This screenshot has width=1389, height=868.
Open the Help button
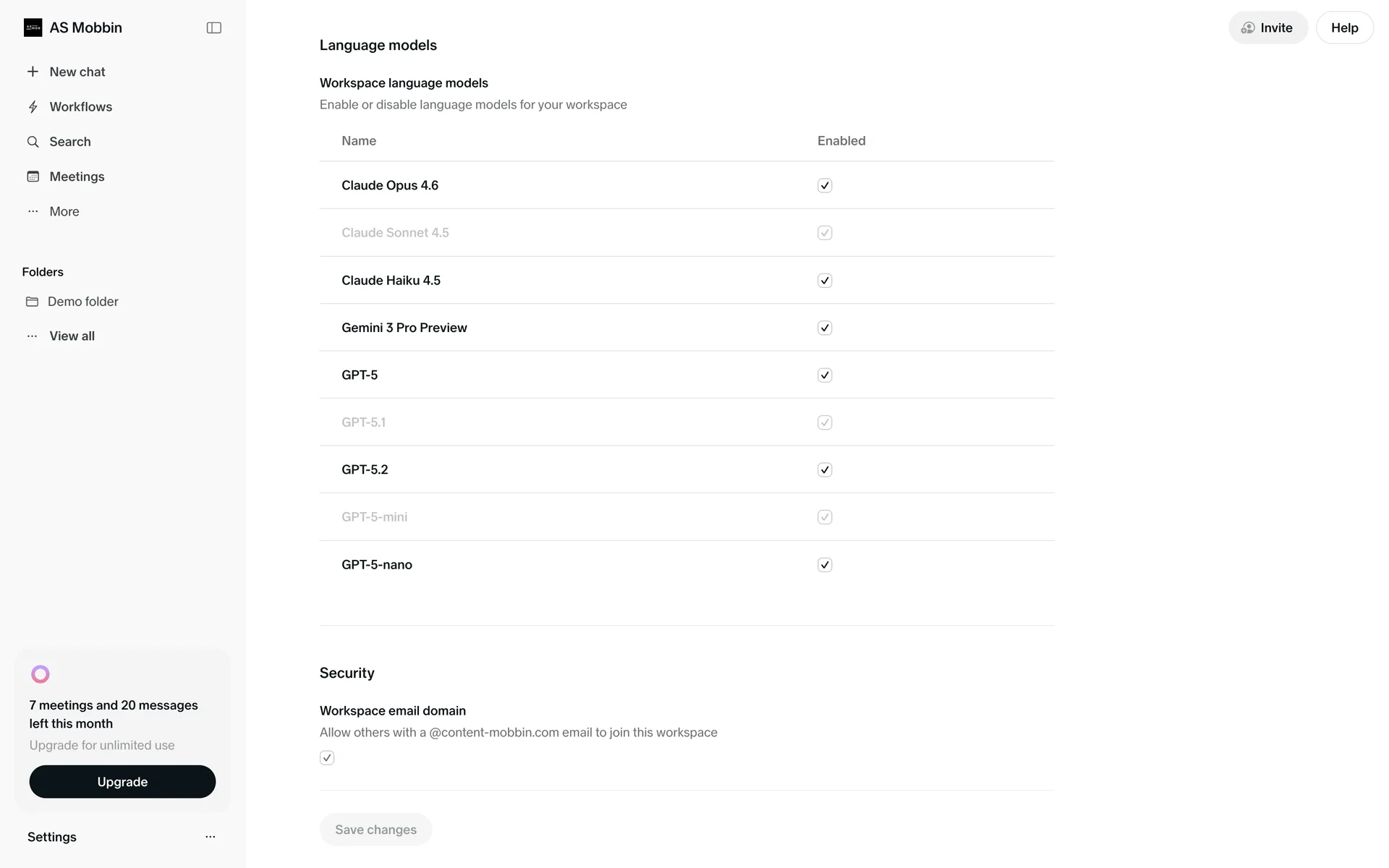(x=1344, y=27)
